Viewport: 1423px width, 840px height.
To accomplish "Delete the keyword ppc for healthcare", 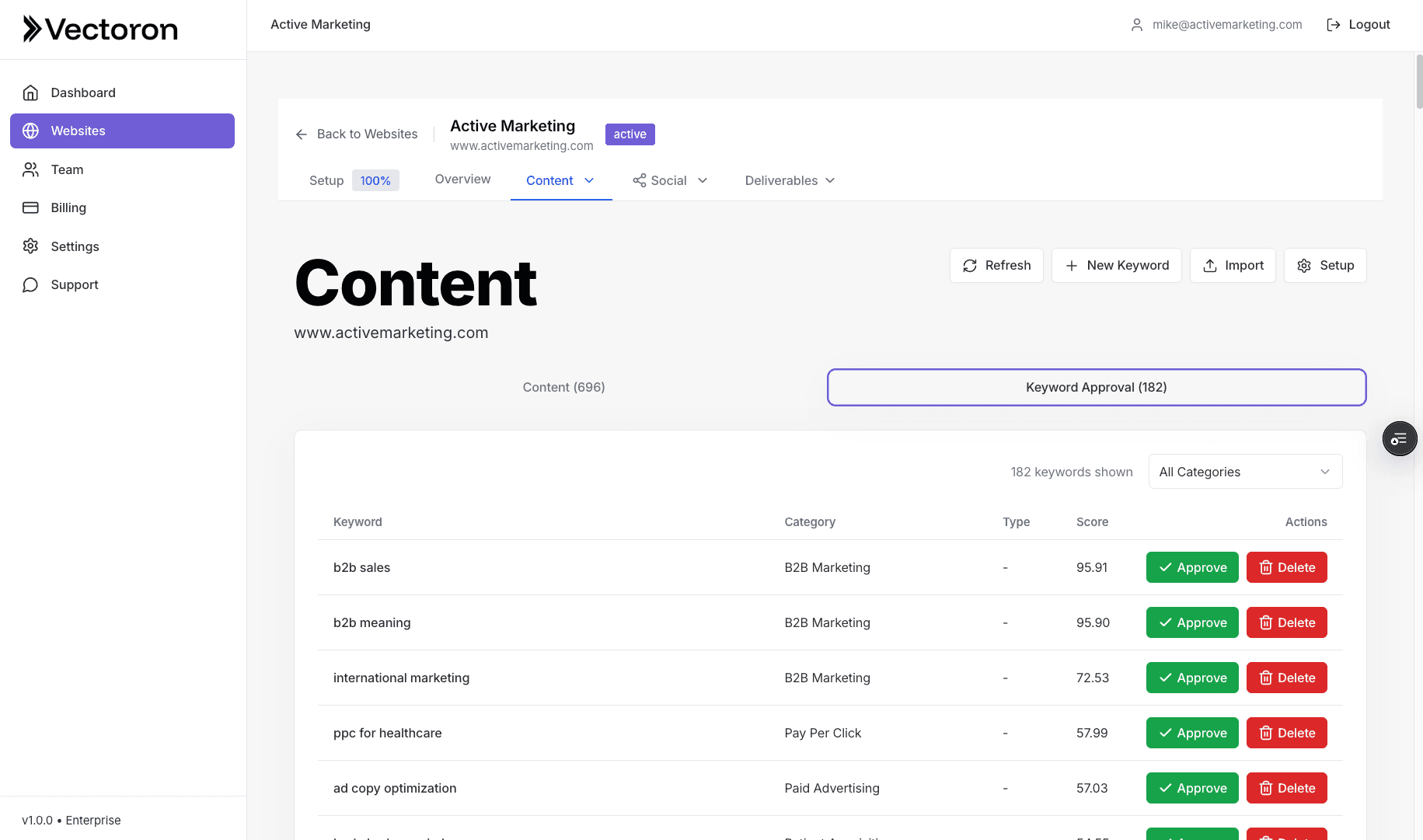I will pyautogui.click(x=1286, y=733).
